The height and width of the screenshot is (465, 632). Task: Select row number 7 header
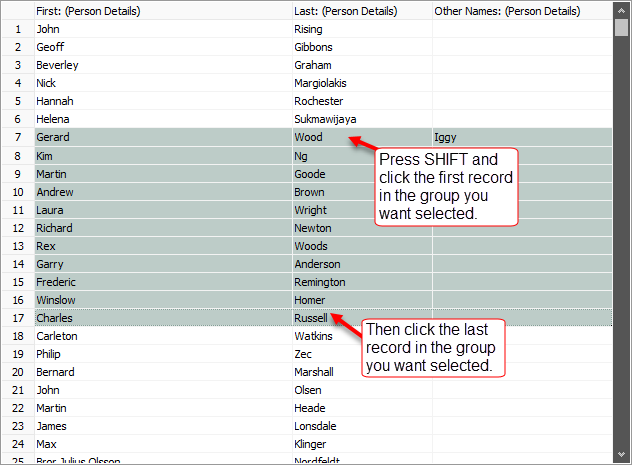pos(17,137)
